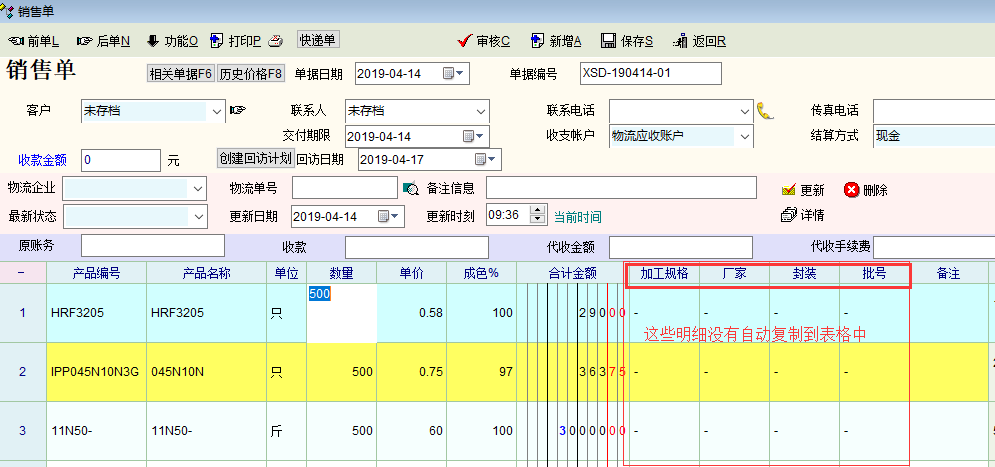Viewport: 995px width, 467px height.
Task: Expand the 最新状态 dropdown
Action: (196, 216)
